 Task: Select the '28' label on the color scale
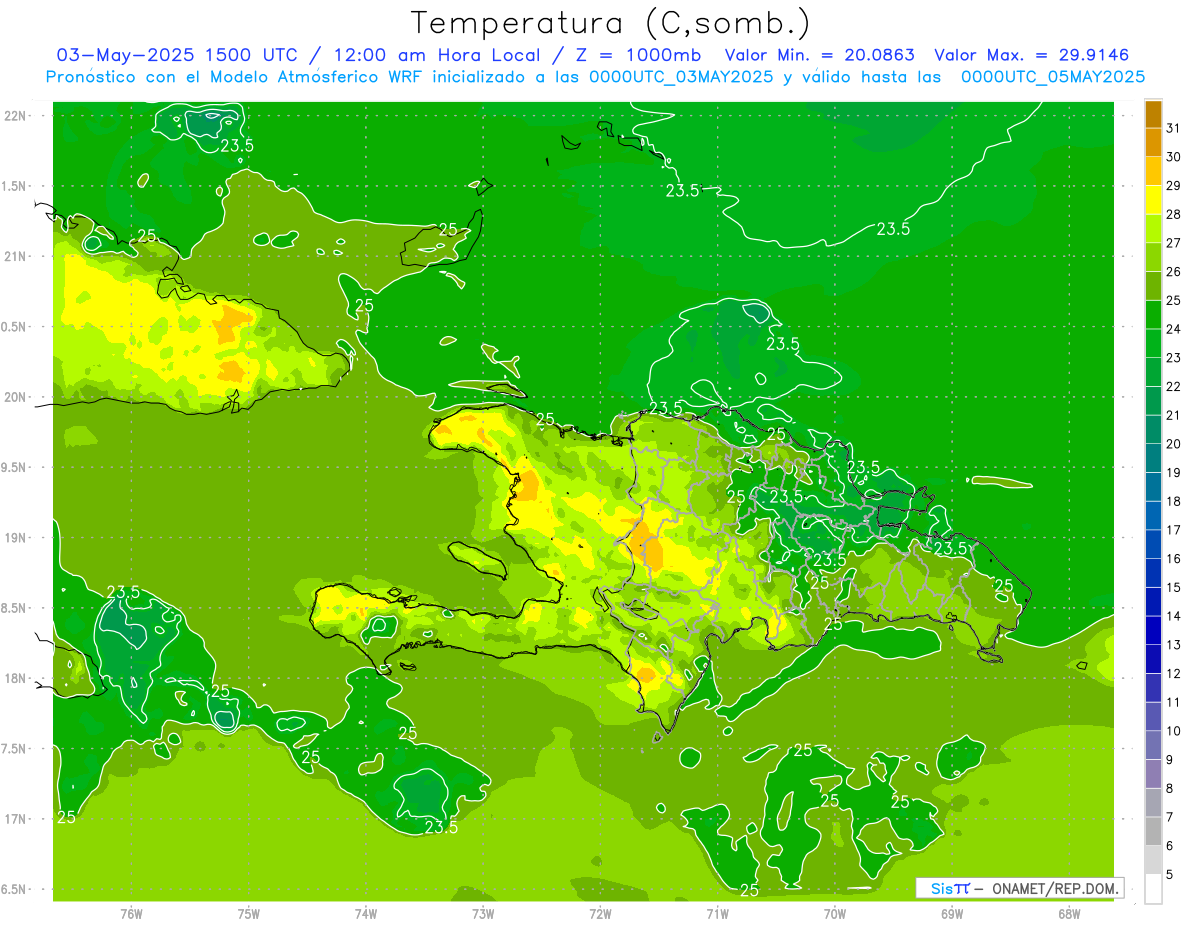(1174, 214)
